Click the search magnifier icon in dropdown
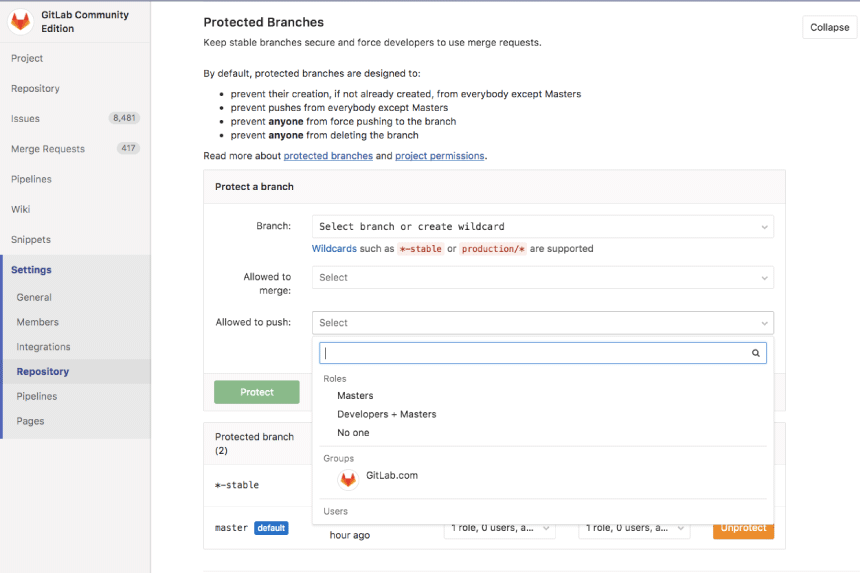860x573 pixels. click(x=755, y=353)
